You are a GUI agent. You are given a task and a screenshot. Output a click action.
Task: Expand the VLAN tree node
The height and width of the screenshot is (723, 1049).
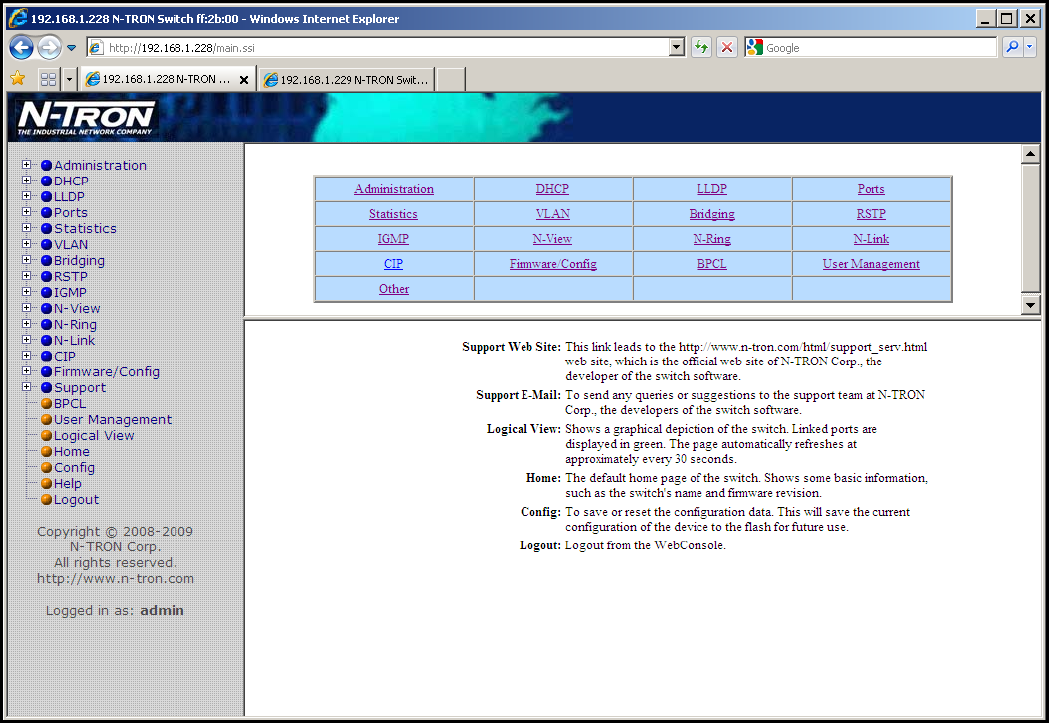tap(27, 244)
